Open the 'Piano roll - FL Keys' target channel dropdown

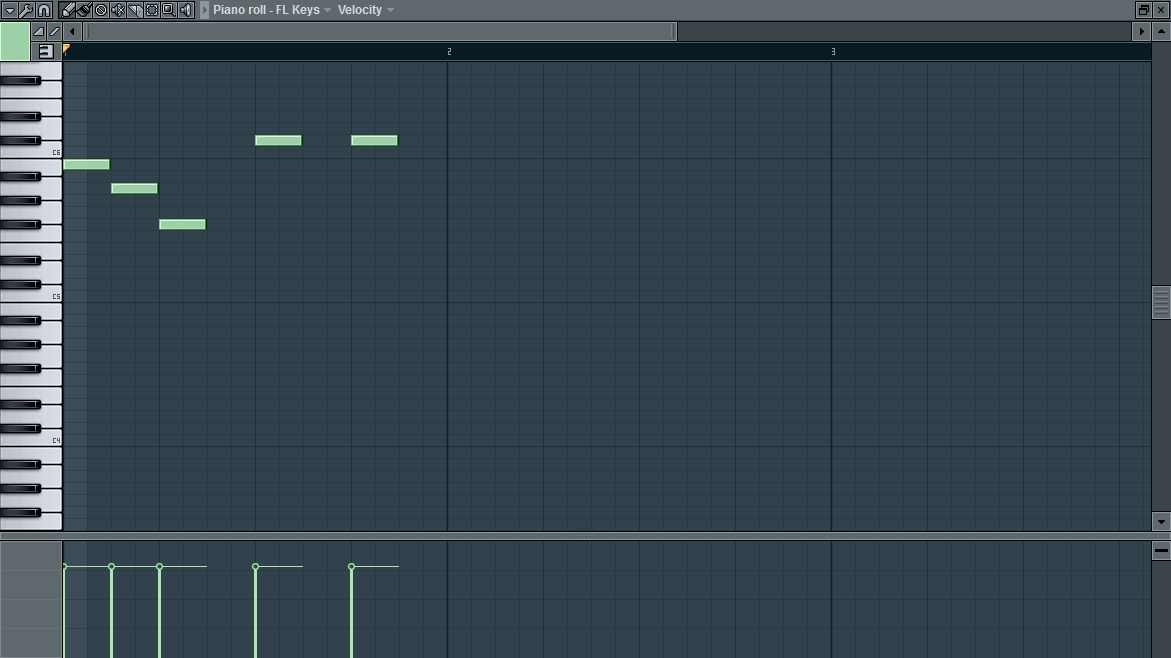pos(272,10)
